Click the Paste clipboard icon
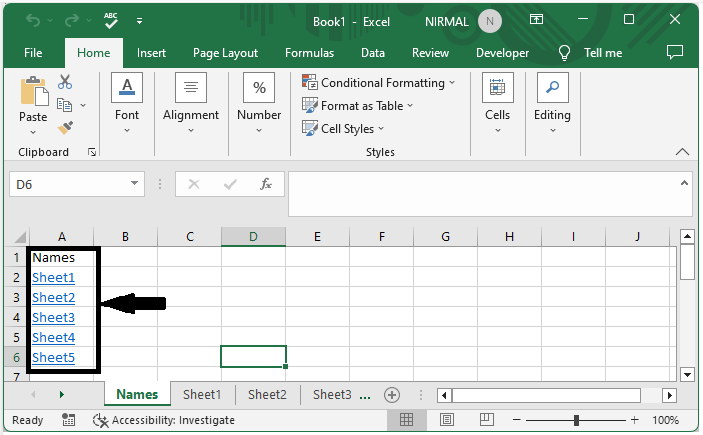This screenshot has width=703, height=435. [34, 91]
